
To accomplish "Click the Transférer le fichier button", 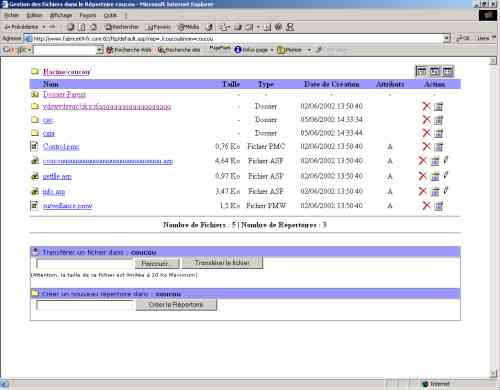I will tap(222, 263).
